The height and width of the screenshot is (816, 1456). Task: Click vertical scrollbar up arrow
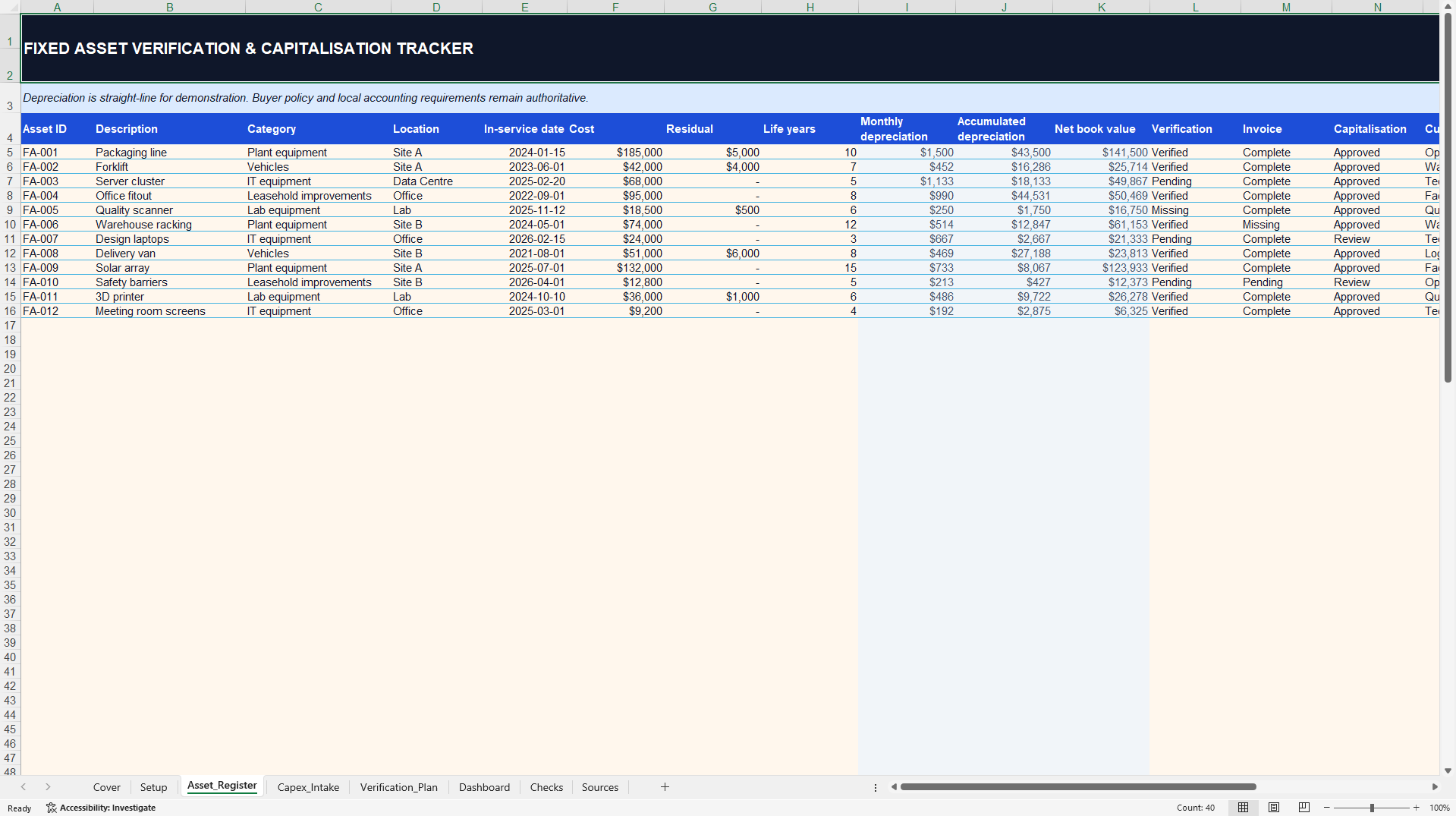[x=1448, y=6]
